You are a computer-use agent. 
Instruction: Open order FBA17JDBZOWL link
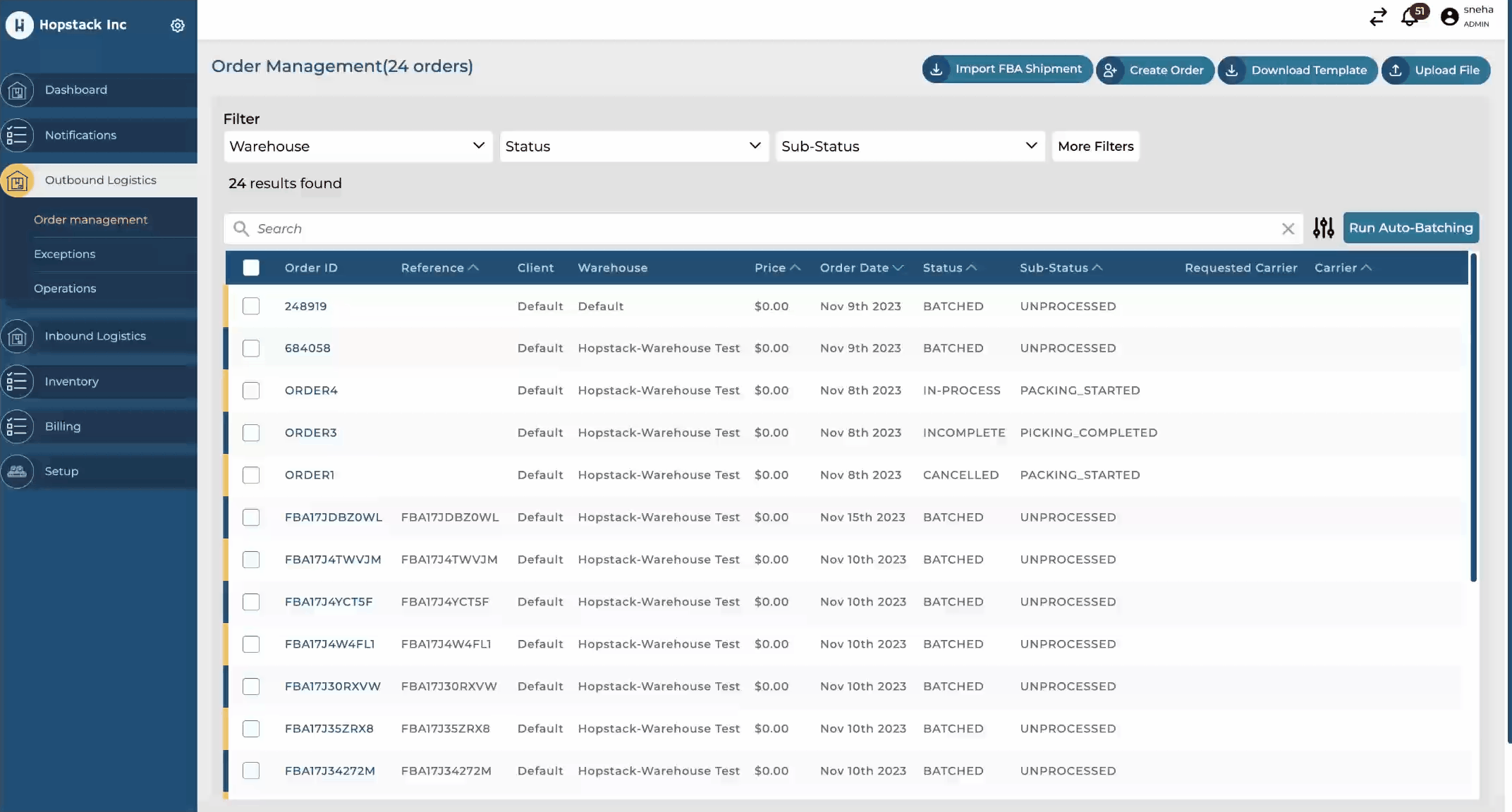tap(334, 517)
